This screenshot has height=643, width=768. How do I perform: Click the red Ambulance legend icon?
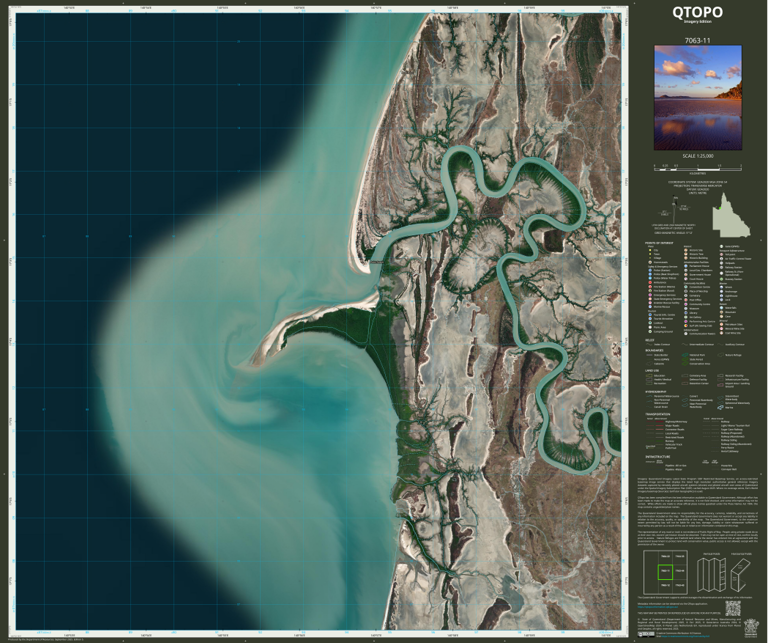[650, 283]
